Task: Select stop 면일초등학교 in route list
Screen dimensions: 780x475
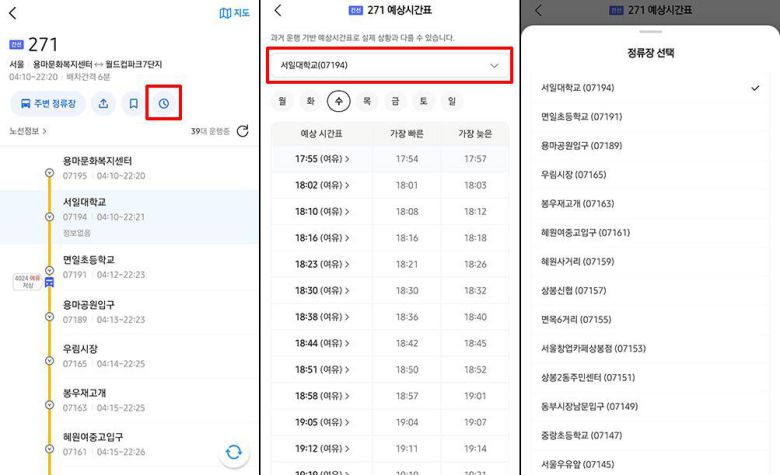Action: 129,267
